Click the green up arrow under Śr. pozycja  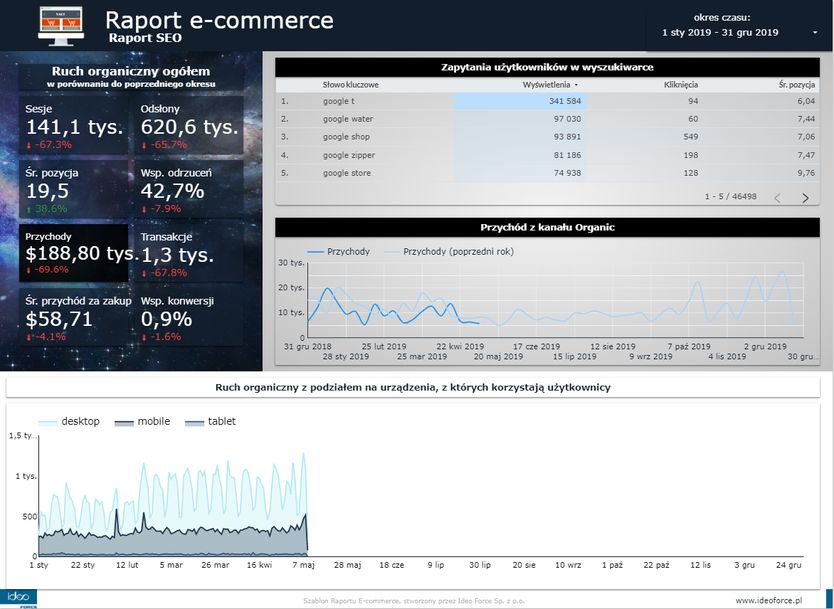[x=29, y=208]
